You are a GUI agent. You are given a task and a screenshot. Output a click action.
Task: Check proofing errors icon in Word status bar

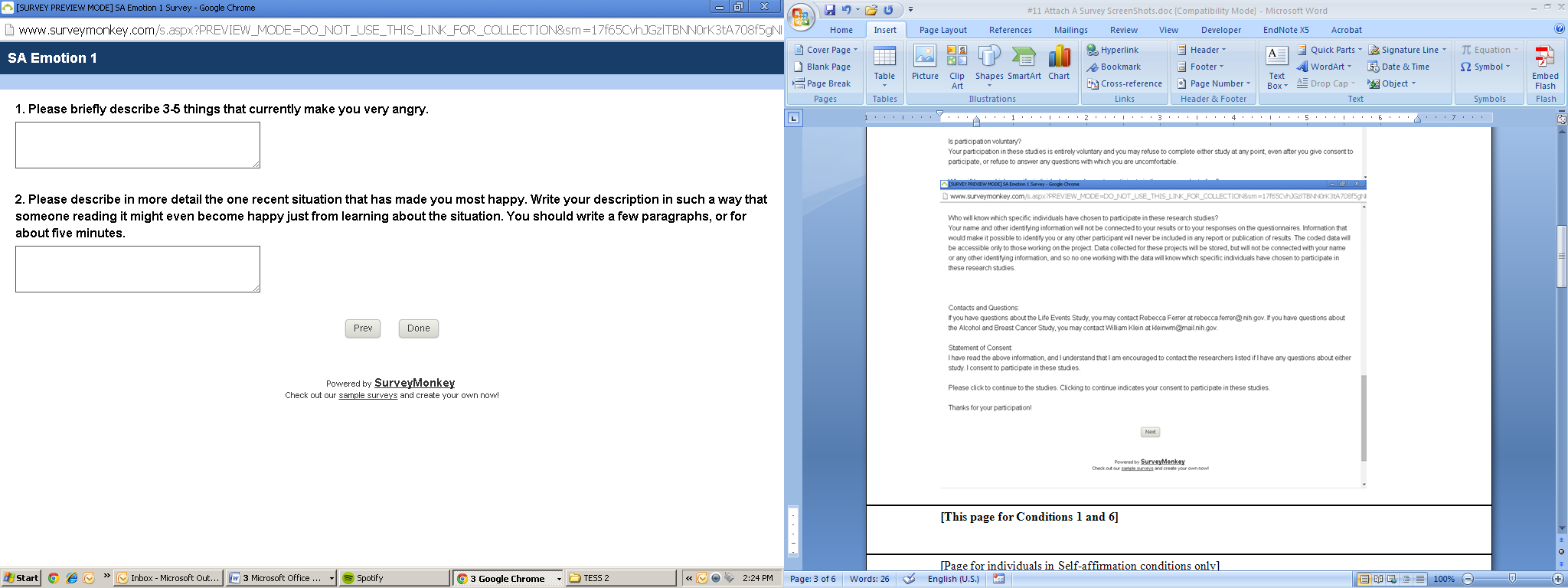coord(910,579)
